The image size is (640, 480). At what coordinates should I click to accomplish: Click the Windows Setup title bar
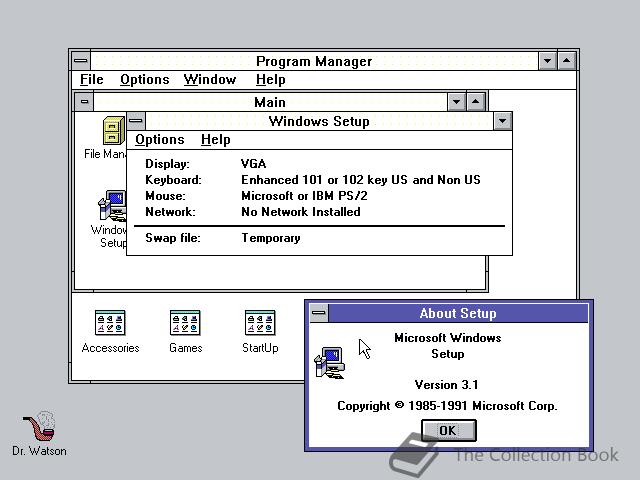319,121
